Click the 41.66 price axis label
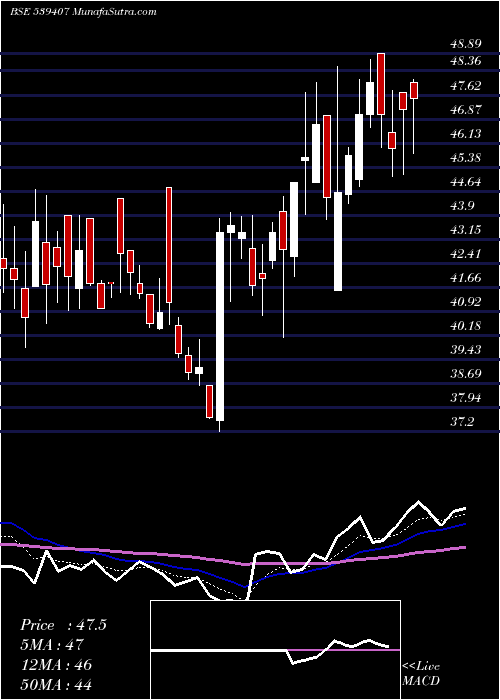 [x=466, y=278]
